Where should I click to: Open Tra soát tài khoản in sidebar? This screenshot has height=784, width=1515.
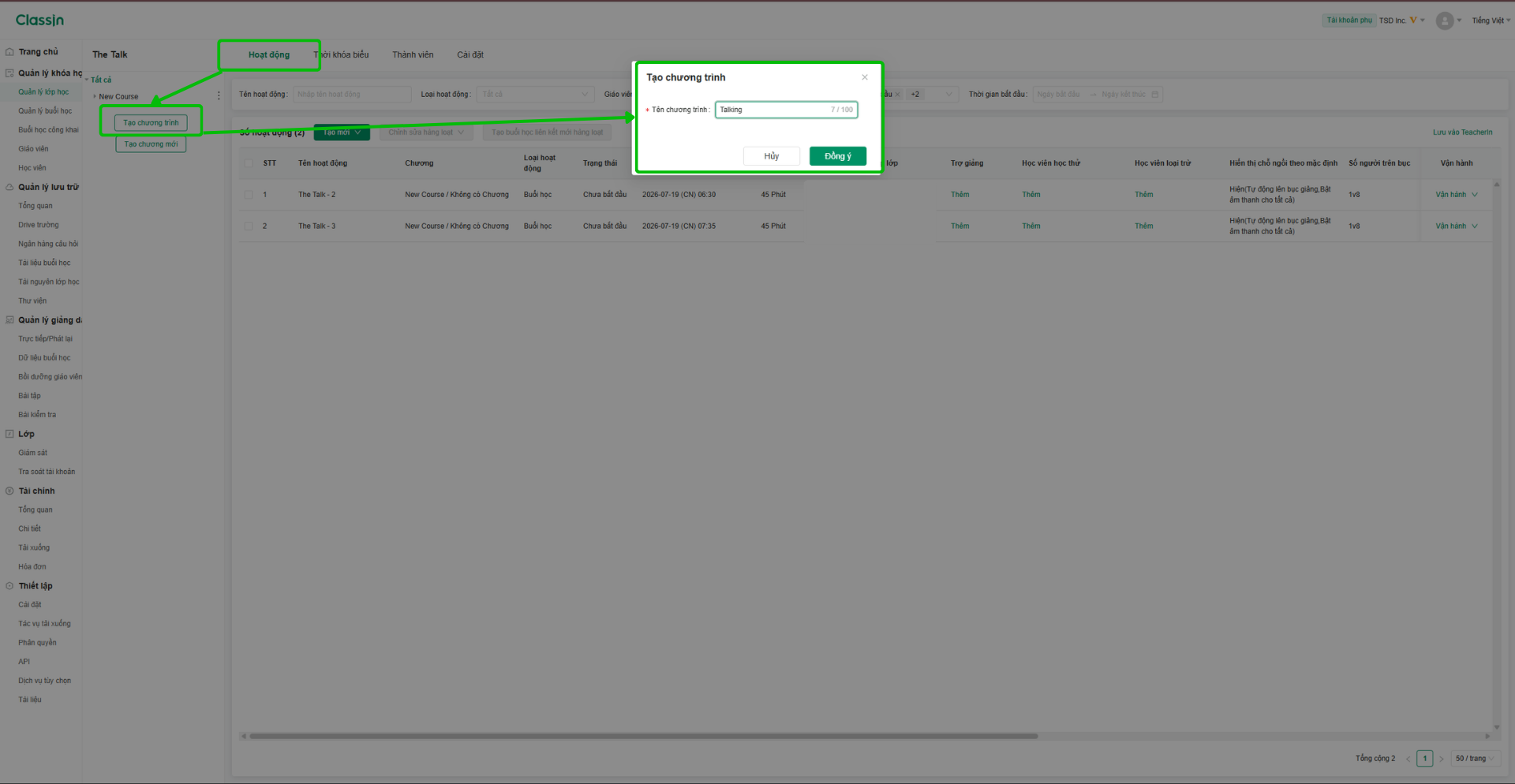[x=47, y=472]
